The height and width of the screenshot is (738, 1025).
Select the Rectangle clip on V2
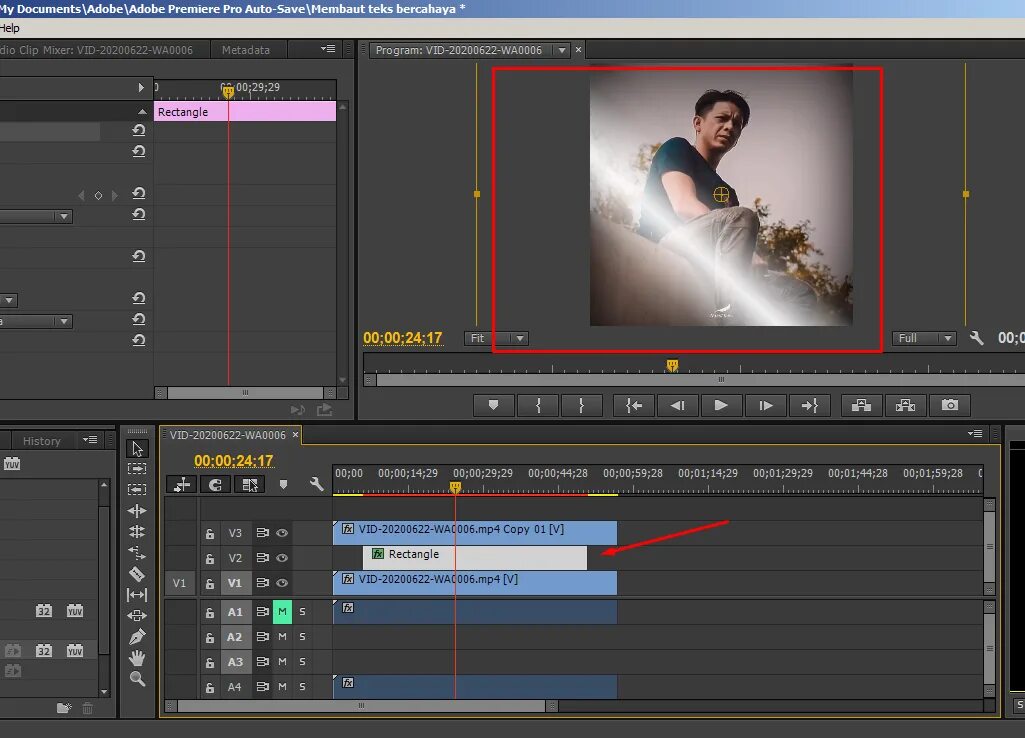475,558
